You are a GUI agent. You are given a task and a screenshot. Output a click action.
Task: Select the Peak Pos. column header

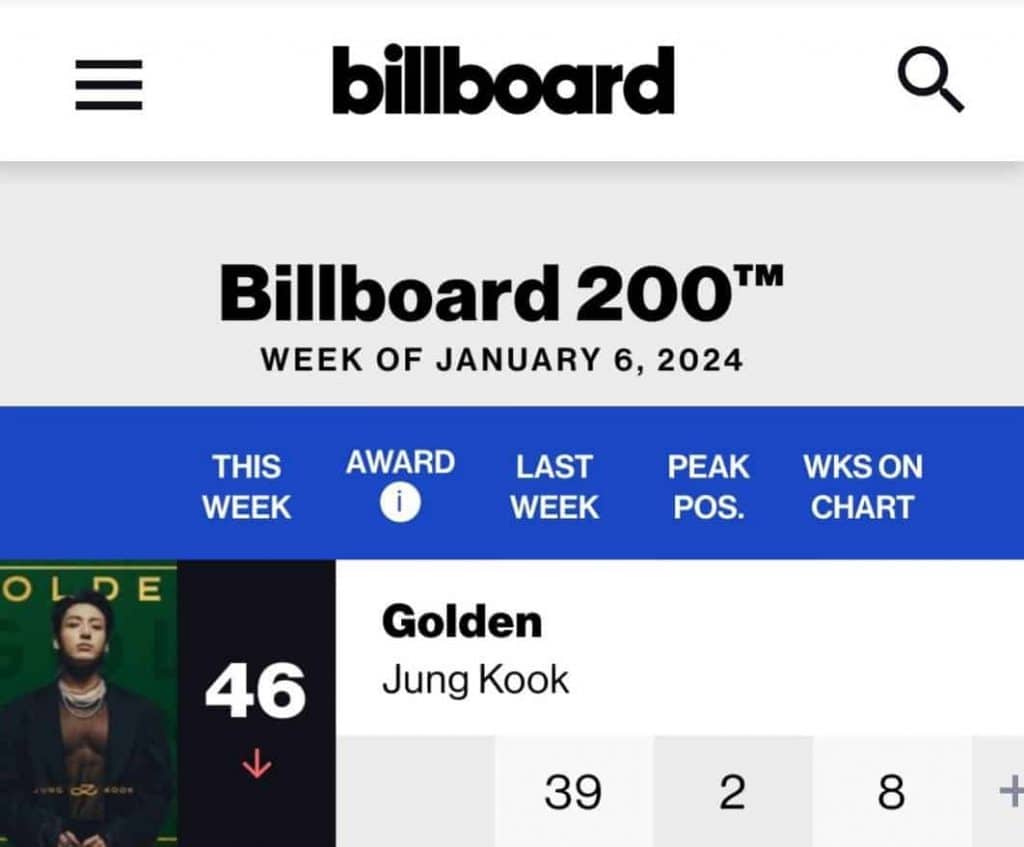(x=709, y=486)
